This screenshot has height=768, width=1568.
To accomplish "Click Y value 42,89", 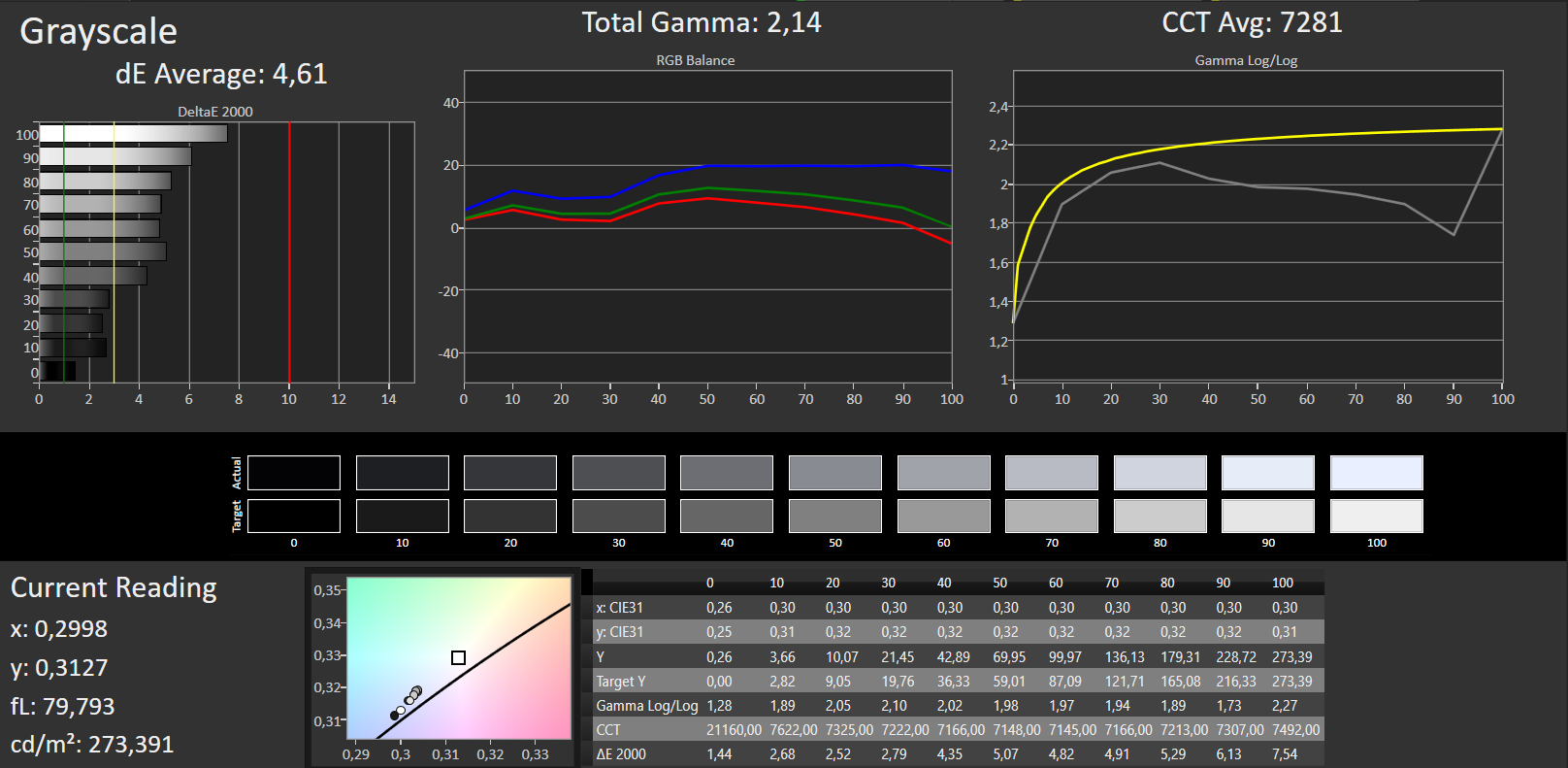I will coord(954,657).
